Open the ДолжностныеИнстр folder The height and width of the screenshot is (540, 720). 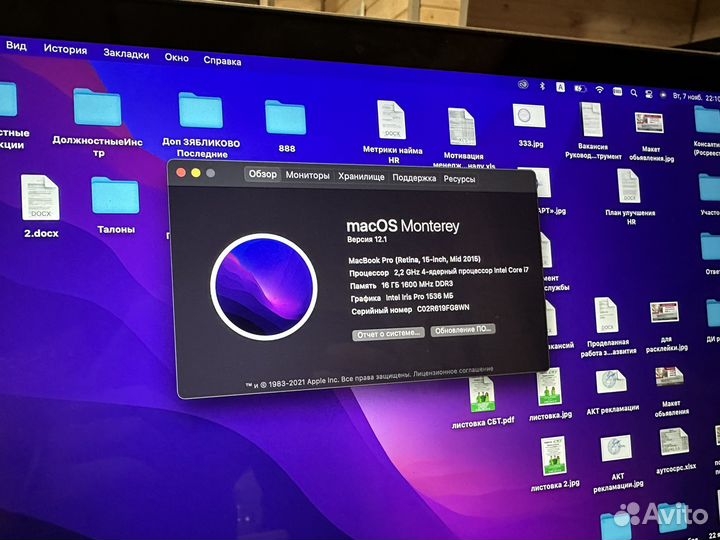[97, 107]
